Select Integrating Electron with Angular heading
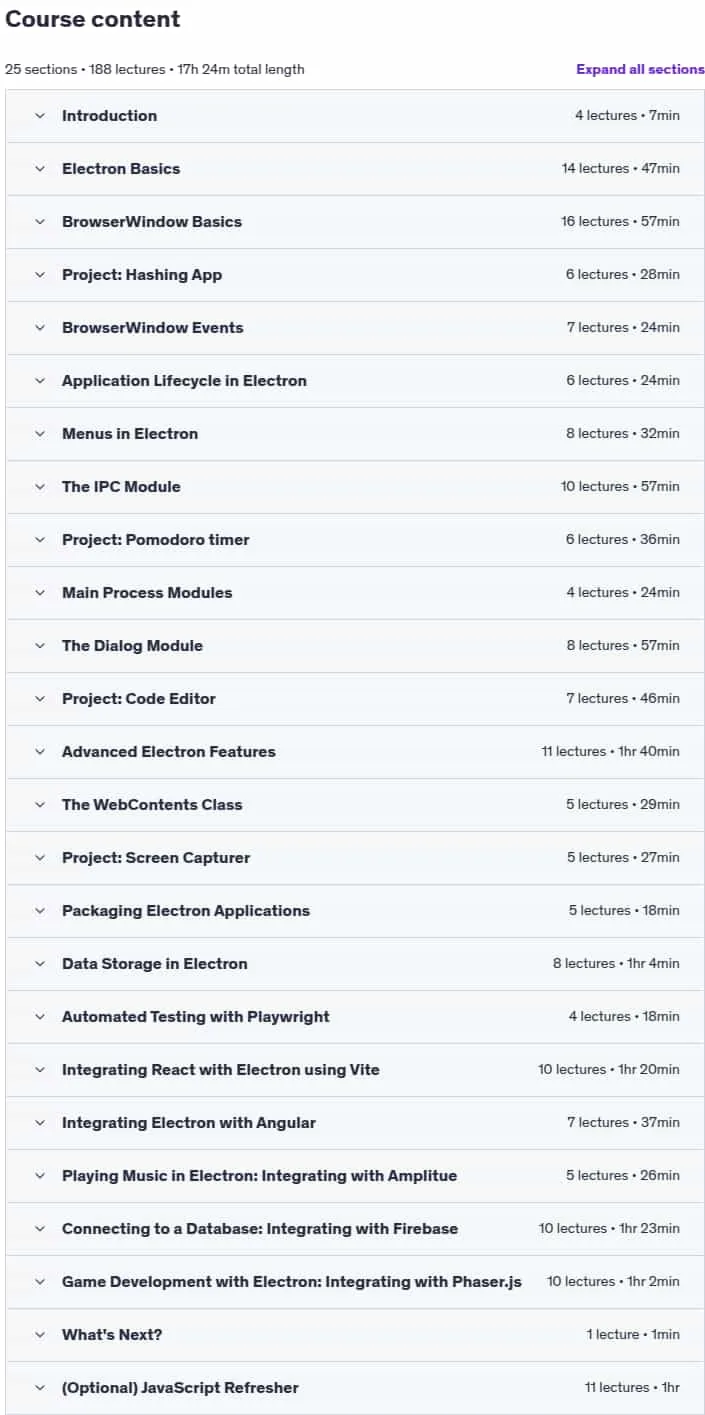 tap(189, 1123)
